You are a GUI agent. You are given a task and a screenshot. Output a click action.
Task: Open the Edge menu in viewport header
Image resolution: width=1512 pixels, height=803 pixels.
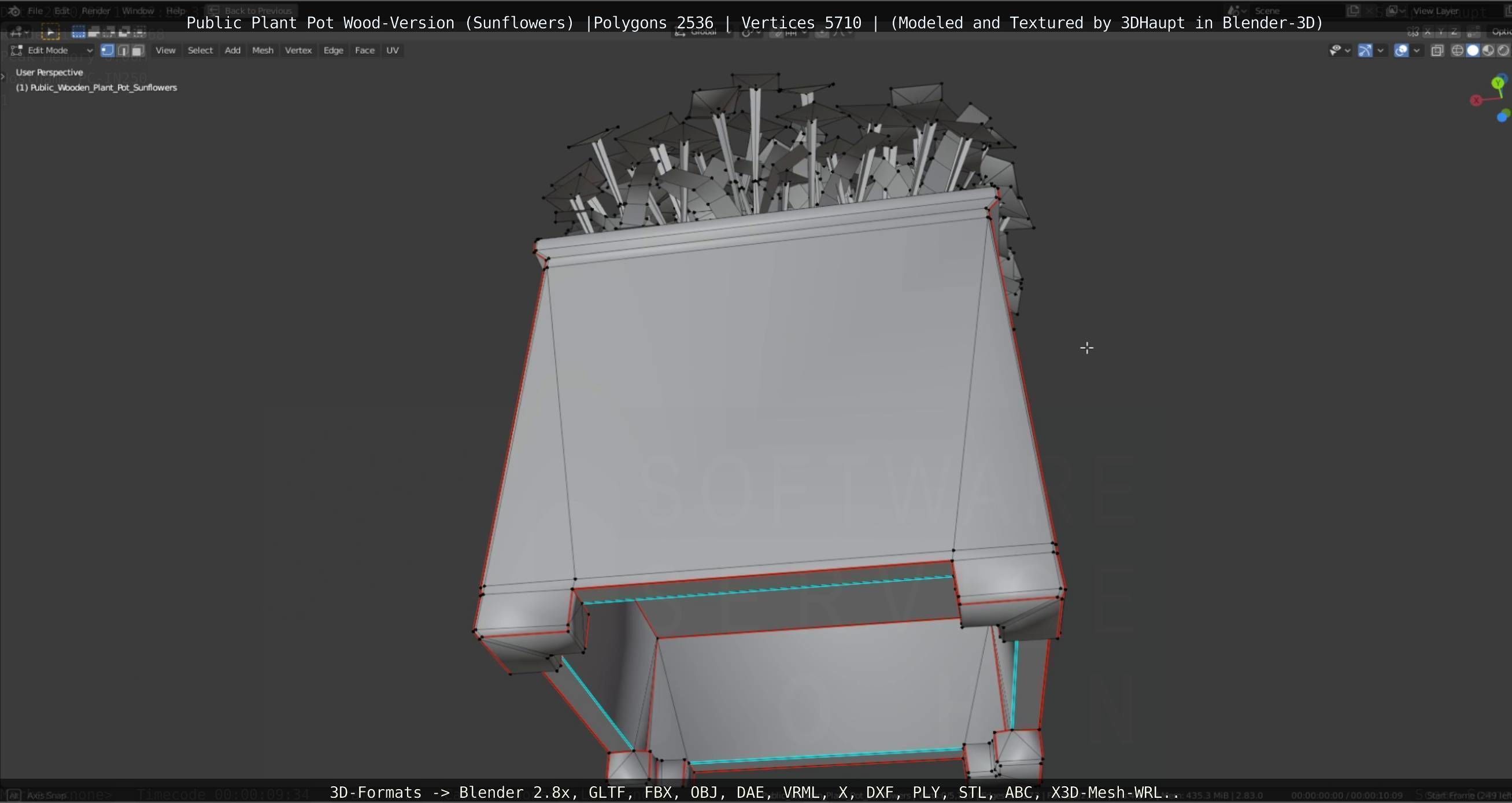tap(334, 50)
